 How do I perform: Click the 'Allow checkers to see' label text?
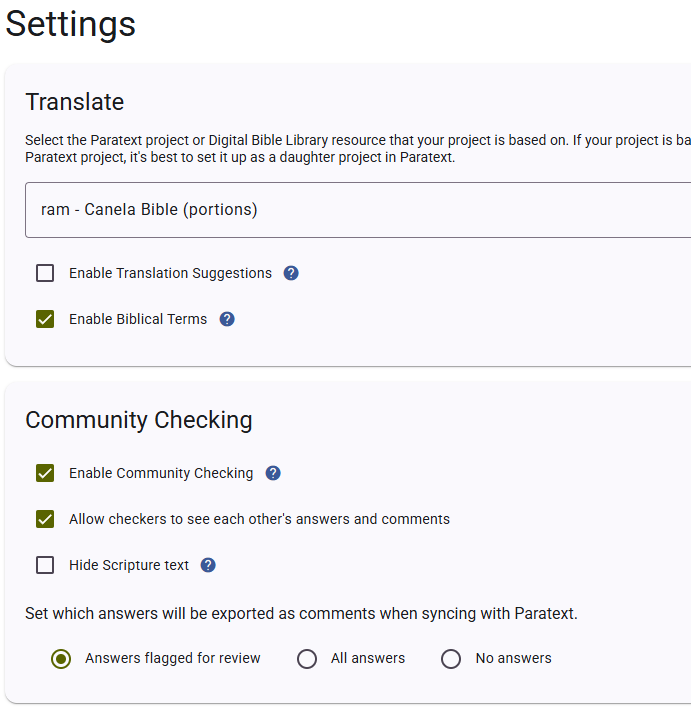259,519
